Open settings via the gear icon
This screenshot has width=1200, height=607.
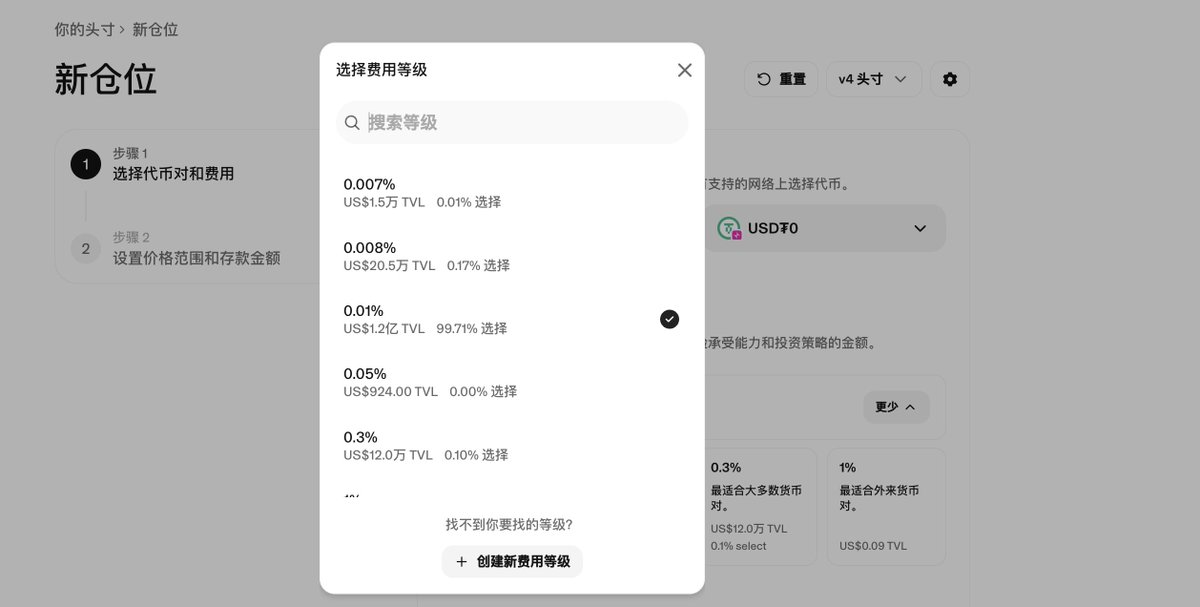(x=950, y=79)
